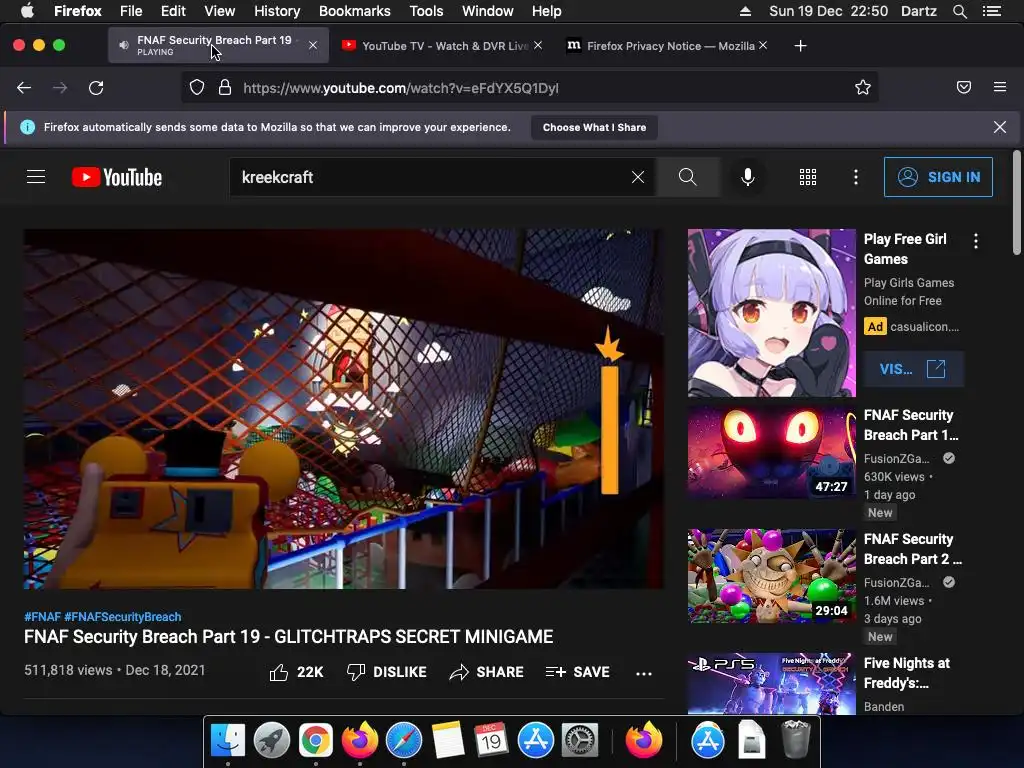
Task: Search with voice microphone button
Action: [x=748, y=177]
